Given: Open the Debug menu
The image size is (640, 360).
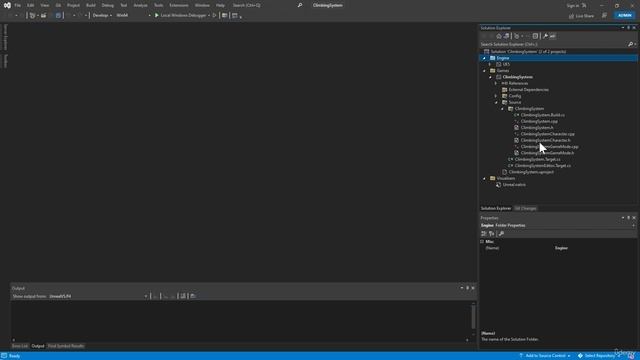Looking at the screenshot, I should click(x=108, y=5).
